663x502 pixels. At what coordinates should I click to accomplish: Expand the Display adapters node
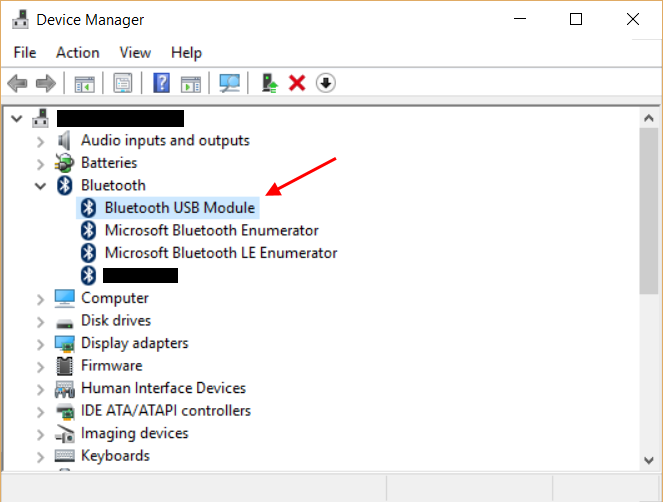pyautogui.click(x=40, y=344)
